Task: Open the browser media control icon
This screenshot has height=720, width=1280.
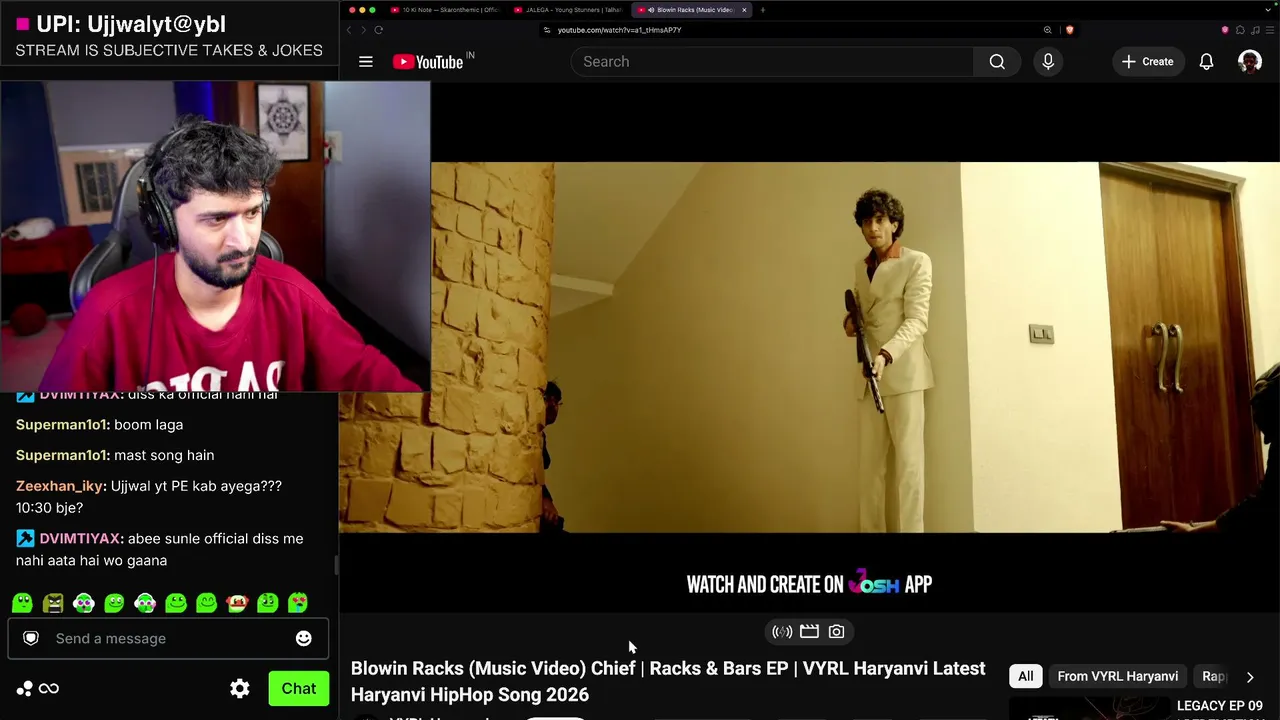Action: (1254, 30)
